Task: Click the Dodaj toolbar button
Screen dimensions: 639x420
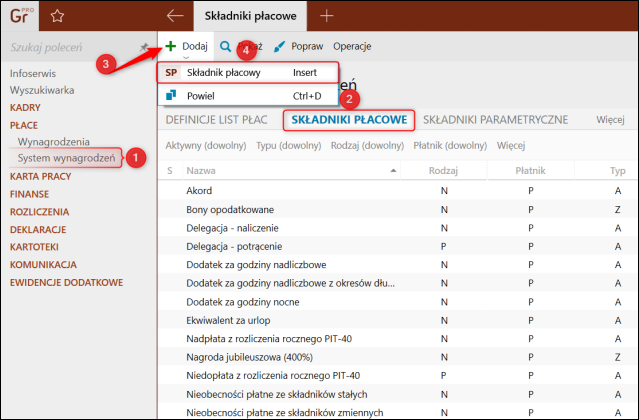Action: pos(186,46)
